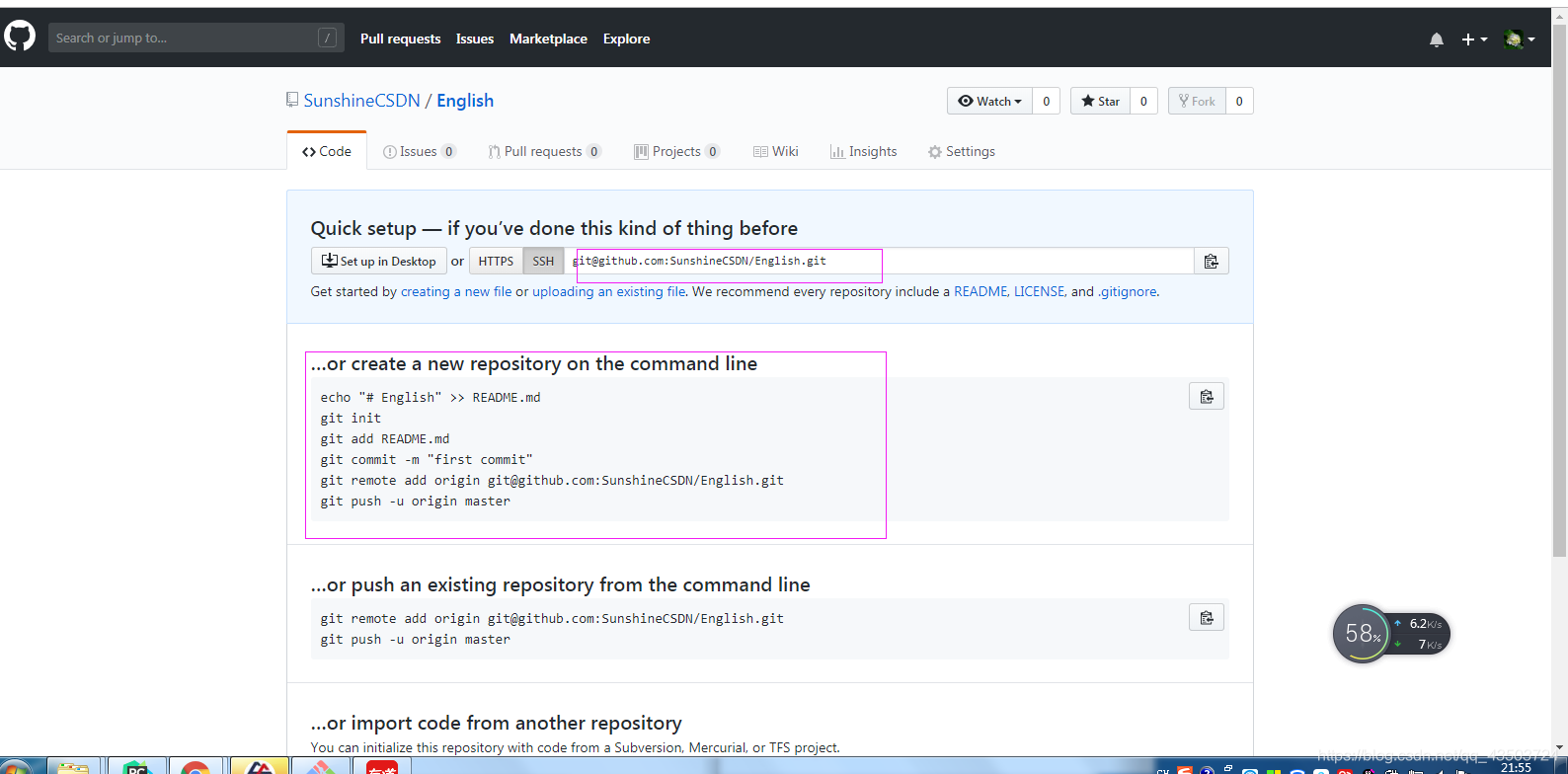1568x774 pixels.
Task: Click the 'git init' command line
Action: (x=351, y=418)
